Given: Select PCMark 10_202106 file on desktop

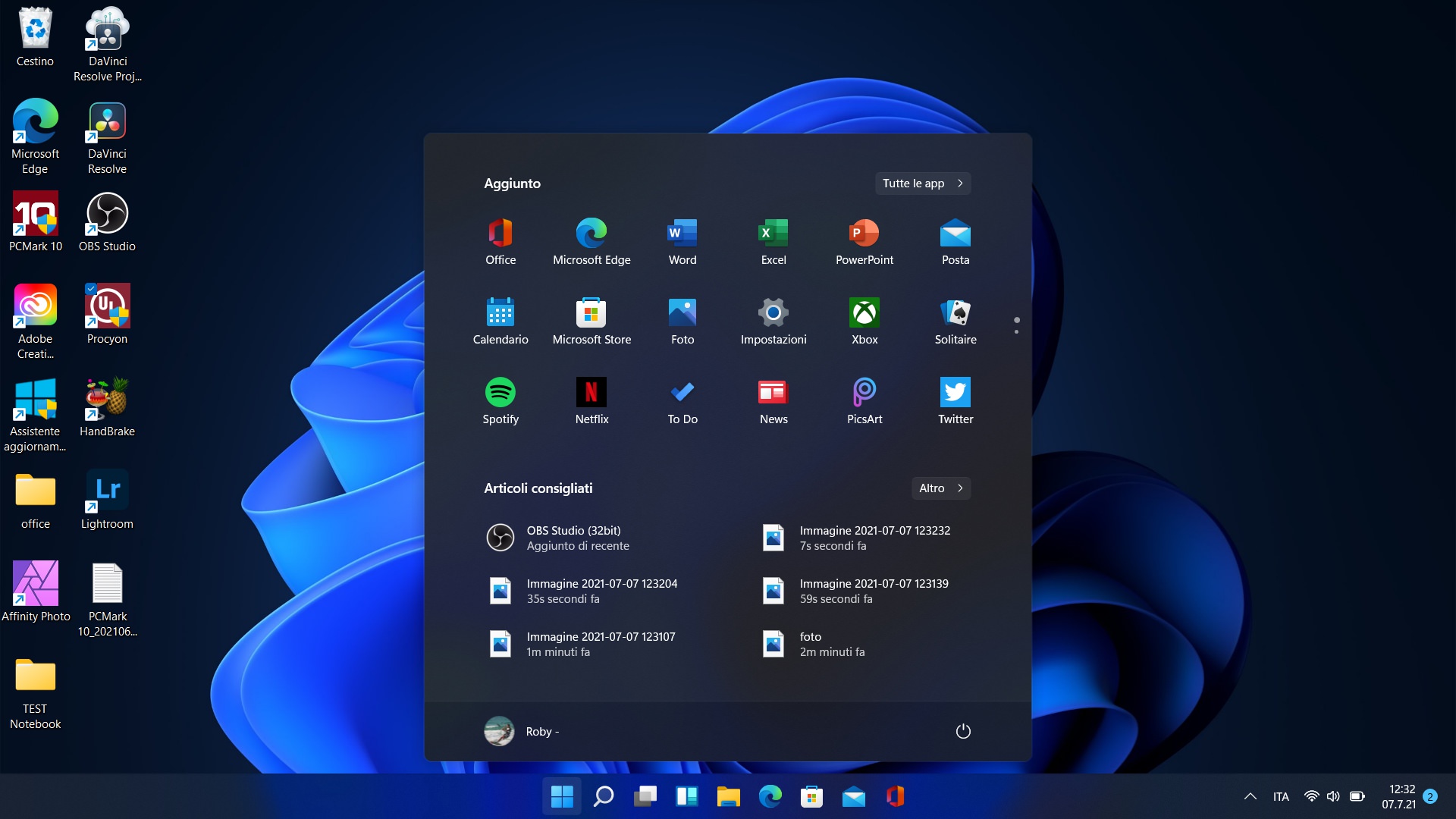Looking at the screenshot, I should pos(107,600).
